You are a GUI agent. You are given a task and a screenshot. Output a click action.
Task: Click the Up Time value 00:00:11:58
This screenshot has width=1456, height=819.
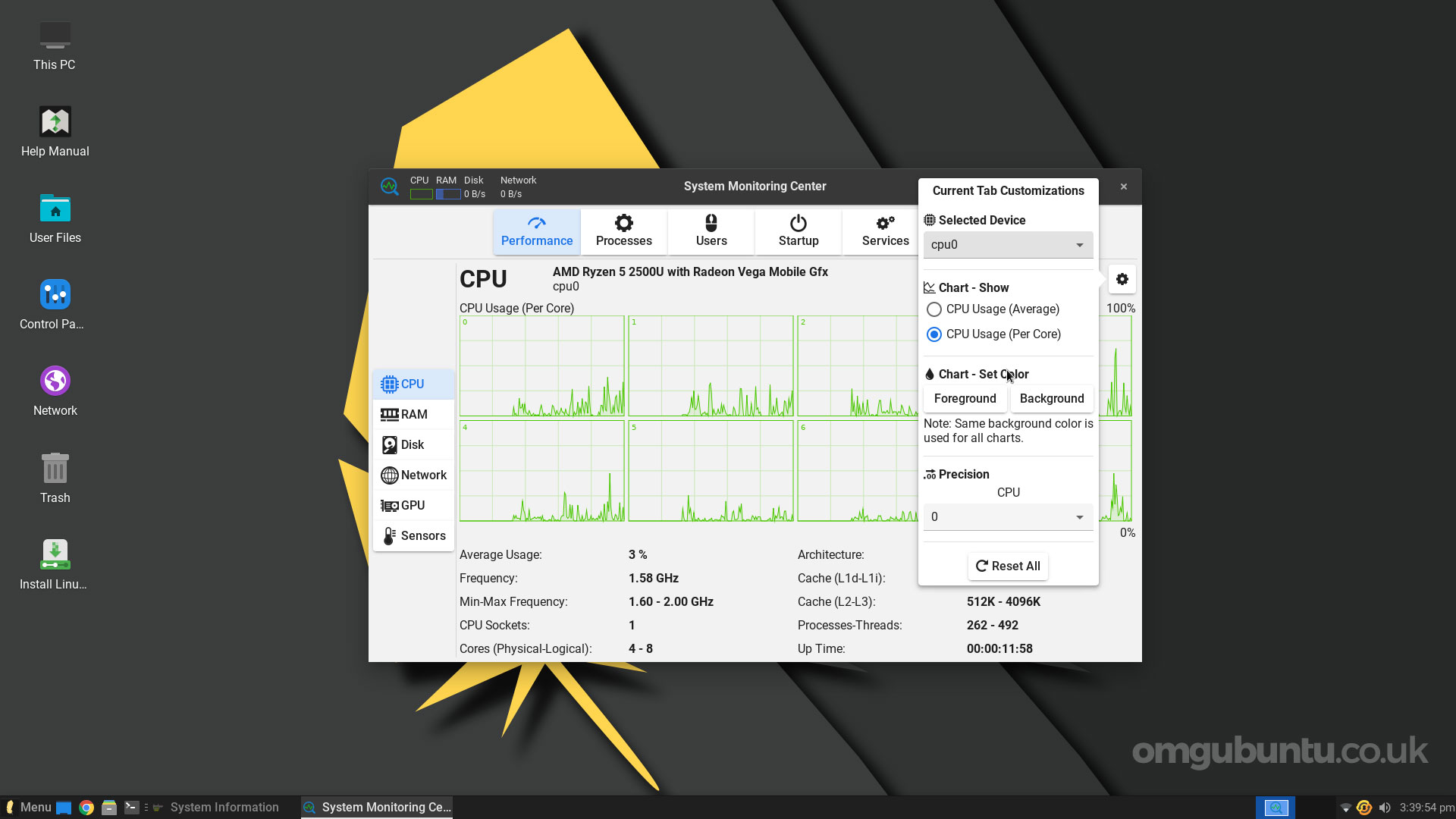coord(999,649)
